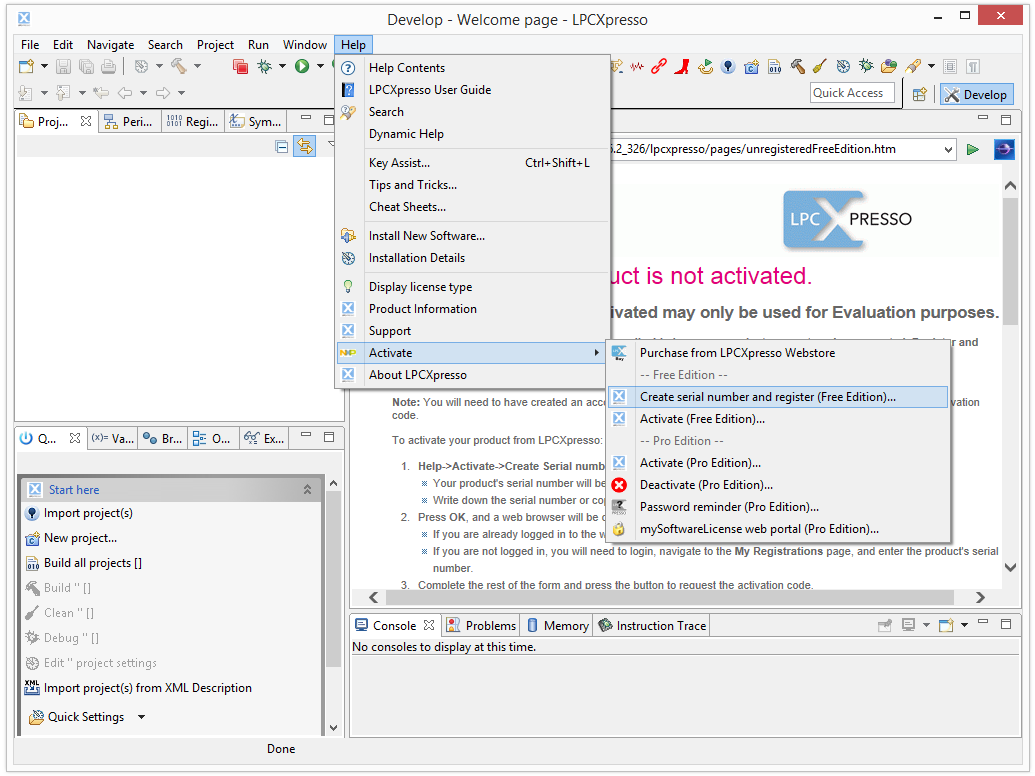
Task: Open the Project menu
Action: click(215, 45)
